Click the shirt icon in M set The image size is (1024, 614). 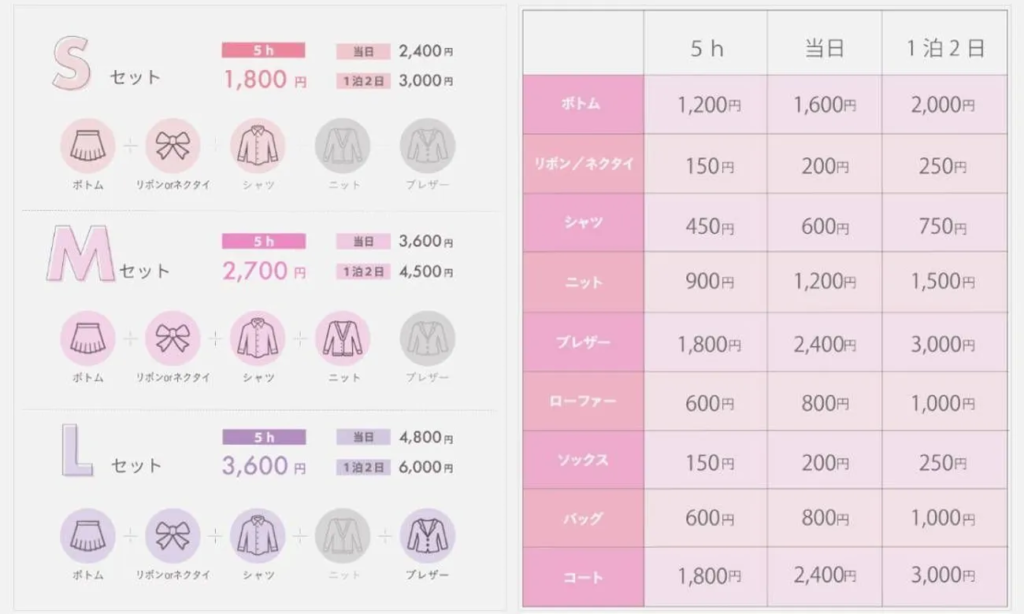click(257, 338)
